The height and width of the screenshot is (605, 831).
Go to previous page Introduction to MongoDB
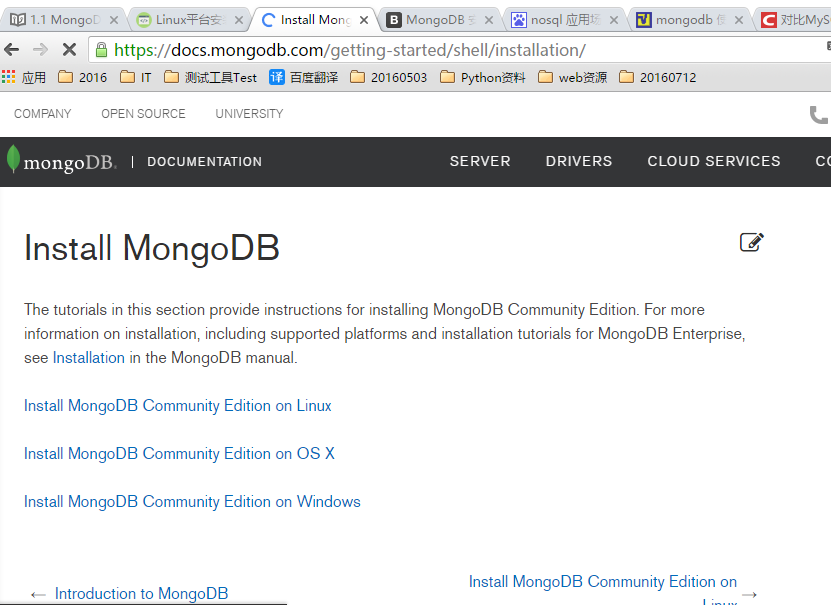140,594
